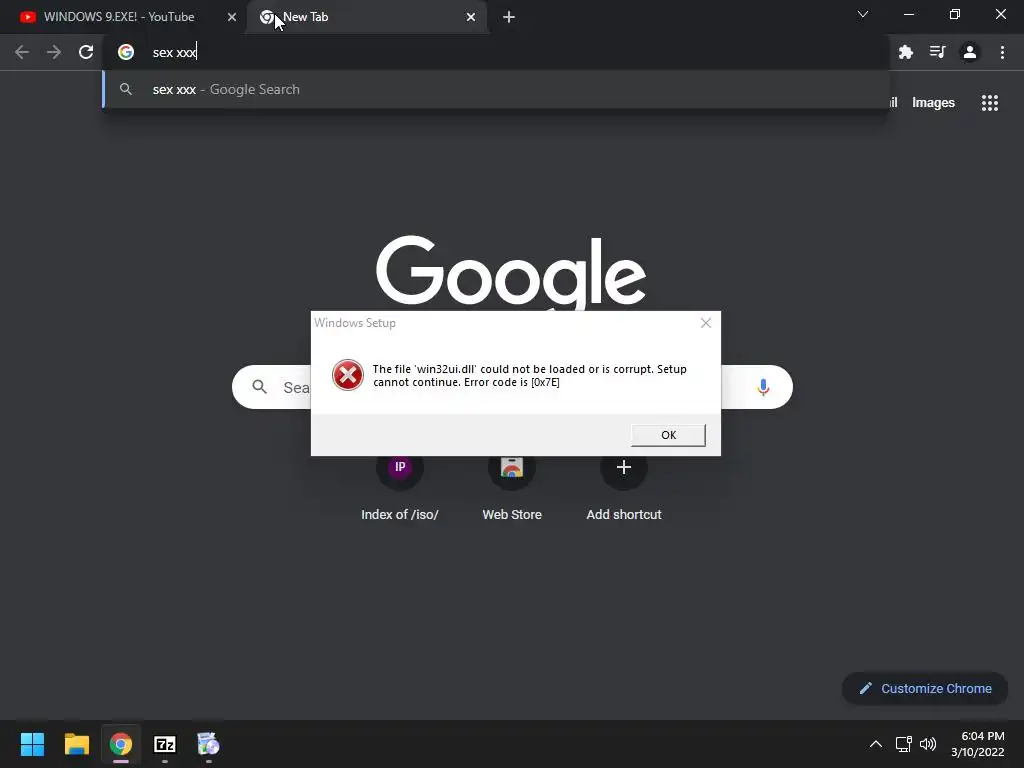Click the Chrome taskbar icon
This screenshot has height=768, width=1024.
tap(121, 744)
